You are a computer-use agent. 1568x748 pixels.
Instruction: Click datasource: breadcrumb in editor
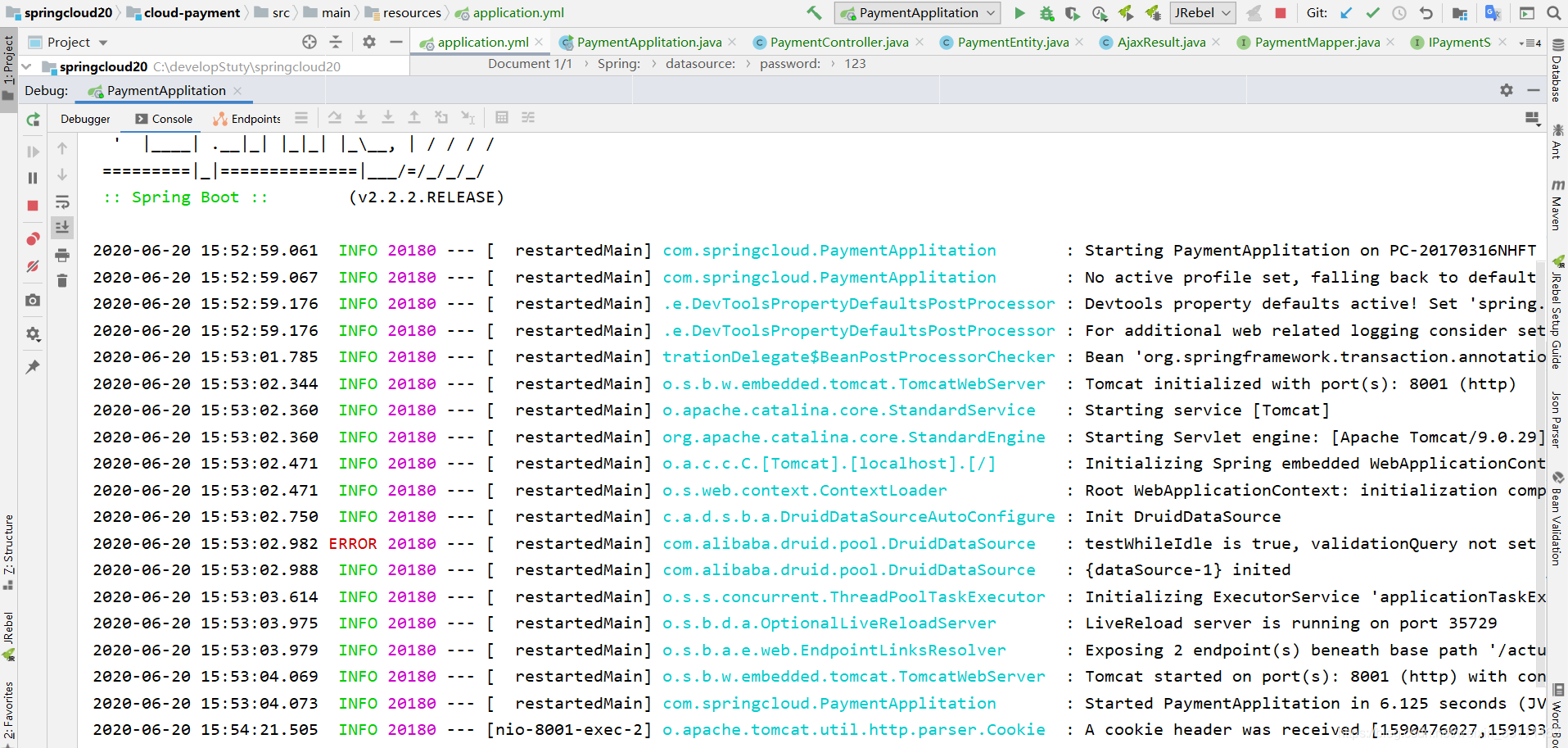coord(700,64)
